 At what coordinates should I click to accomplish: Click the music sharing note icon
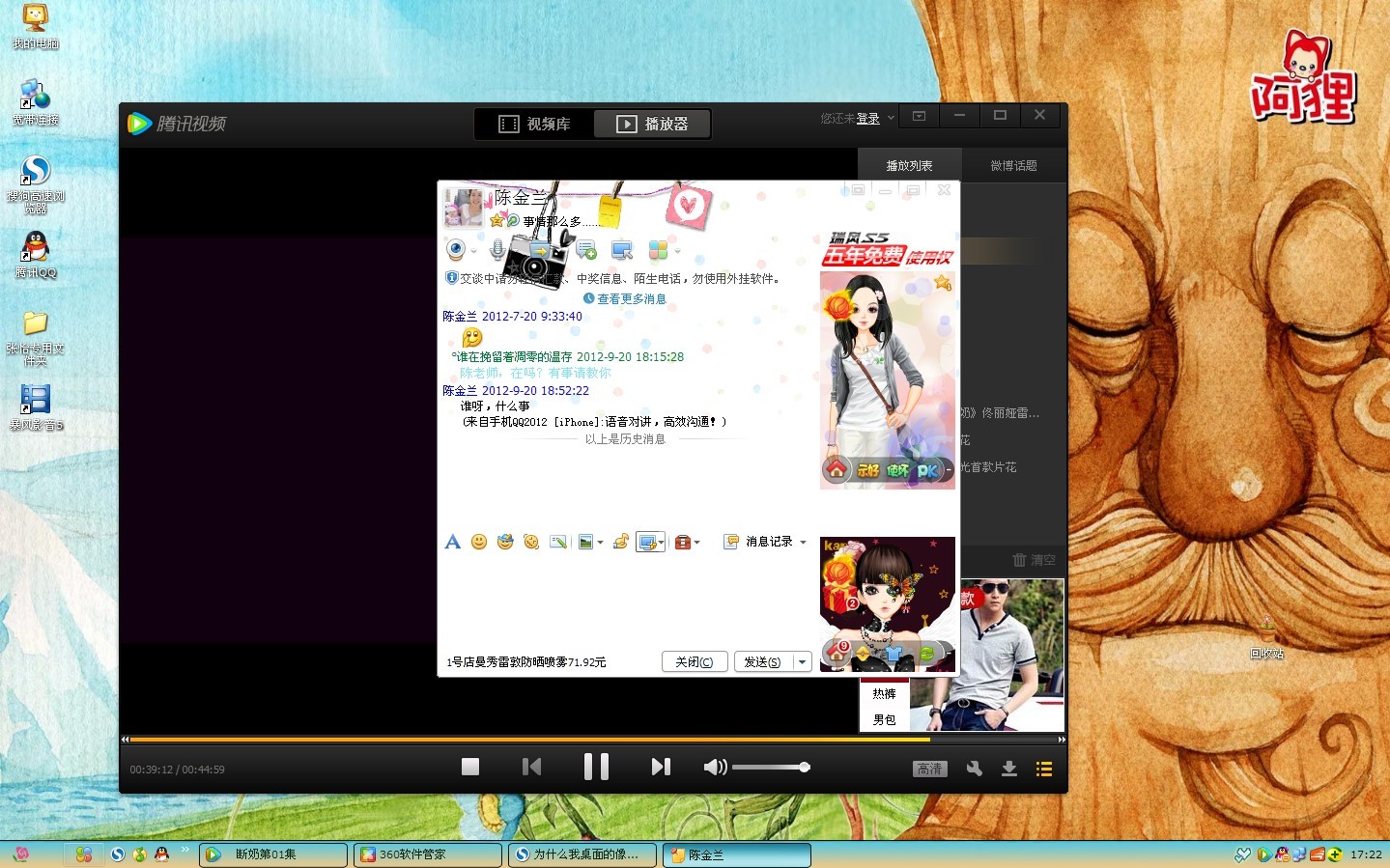click(620, 542)
